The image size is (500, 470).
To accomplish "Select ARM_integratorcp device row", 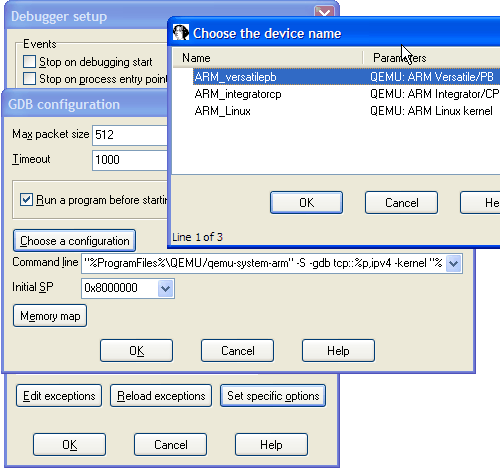I will (347, 94).
